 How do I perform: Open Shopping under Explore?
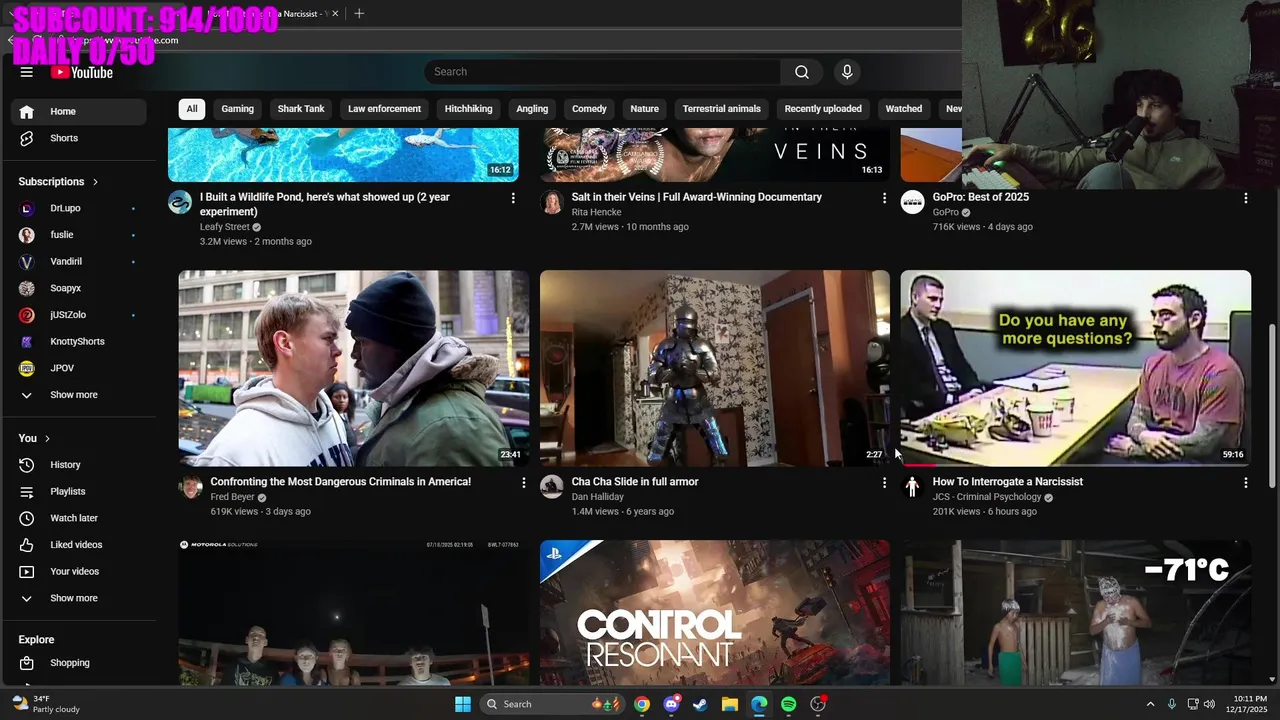pos(78,663)
